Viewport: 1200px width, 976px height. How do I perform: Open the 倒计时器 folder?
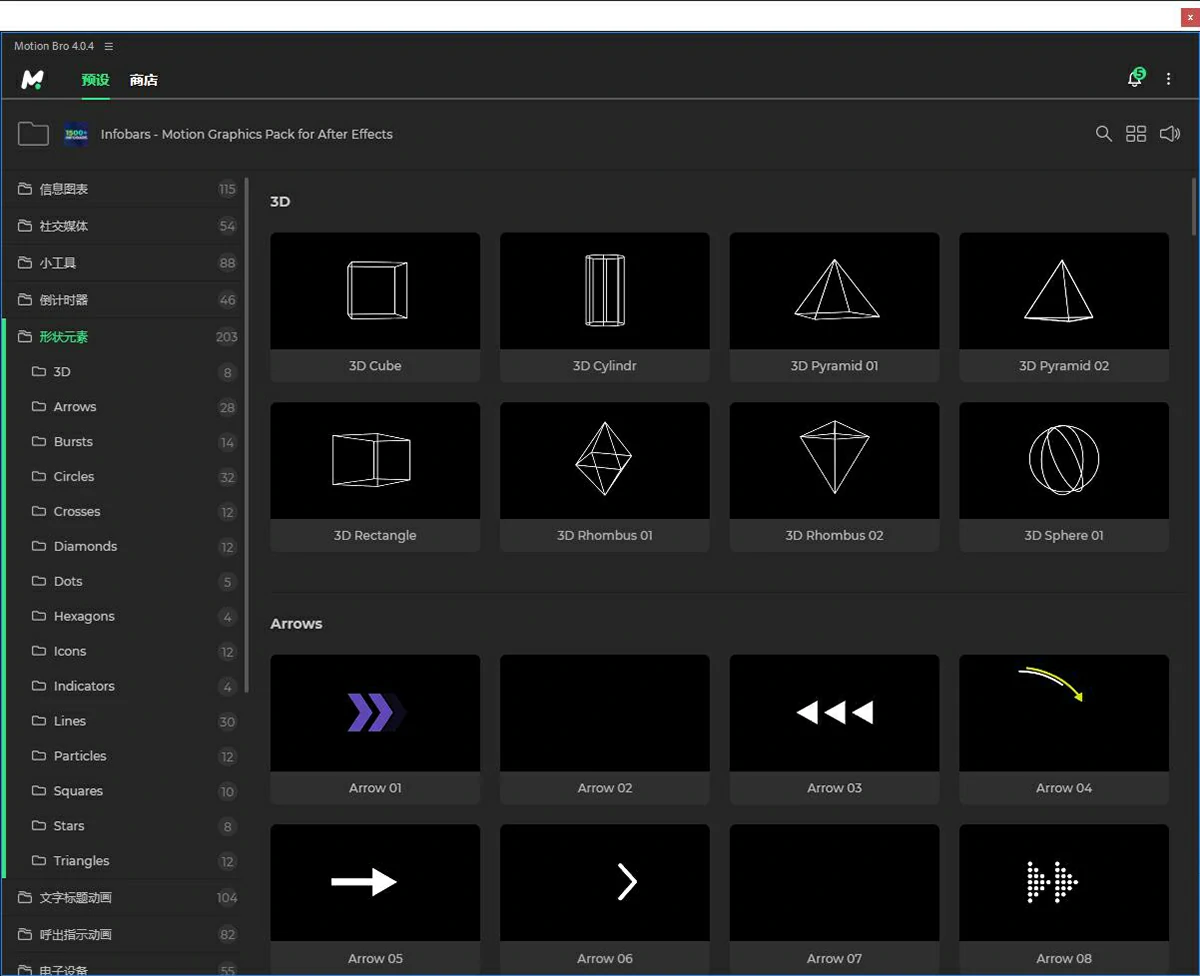(123, 300)
